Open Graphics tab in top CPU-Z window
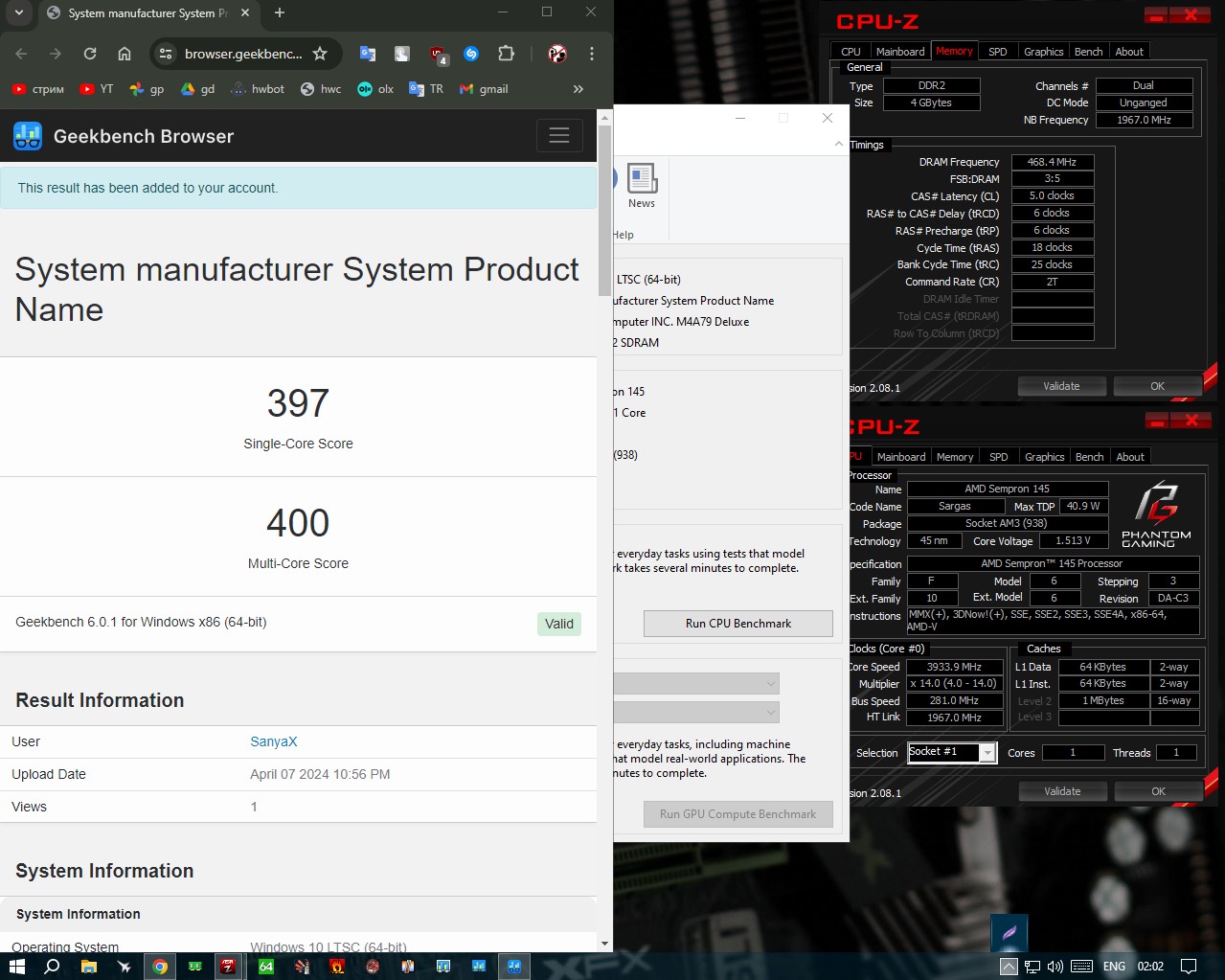 [x=1043, y=52]
